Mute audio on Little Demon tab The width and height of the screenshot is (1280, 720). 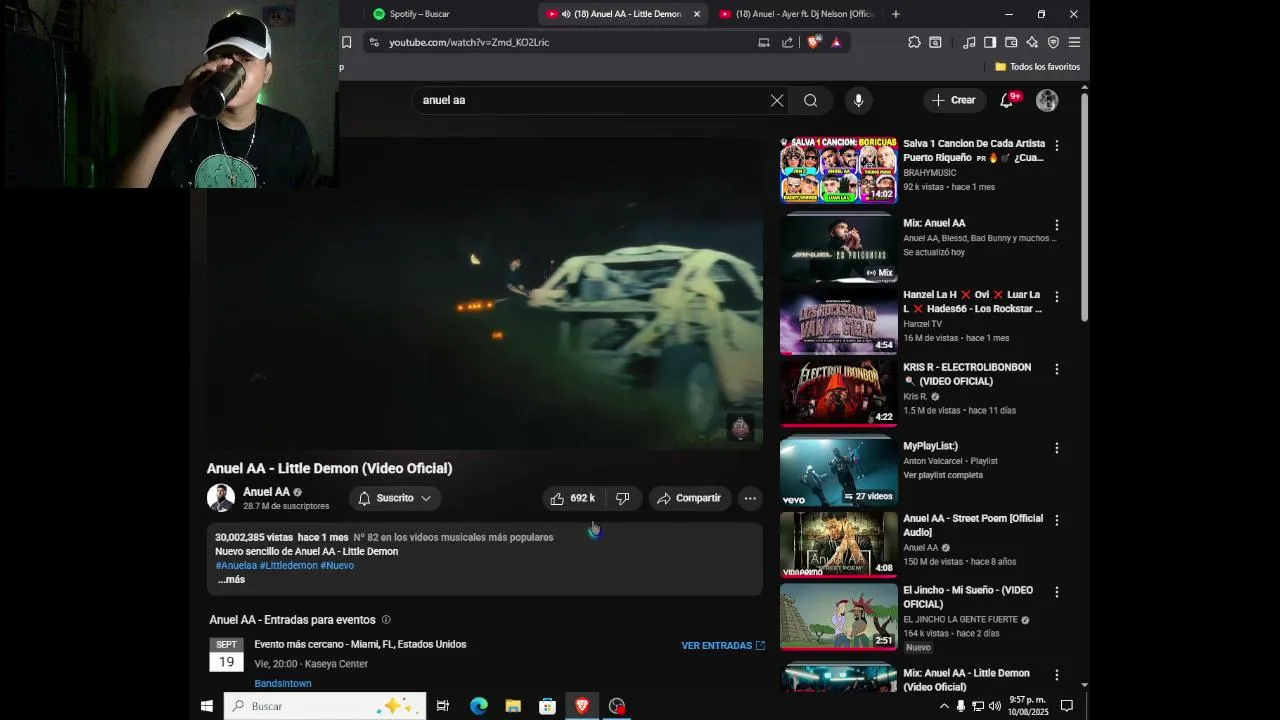click(x=566, y=14)
